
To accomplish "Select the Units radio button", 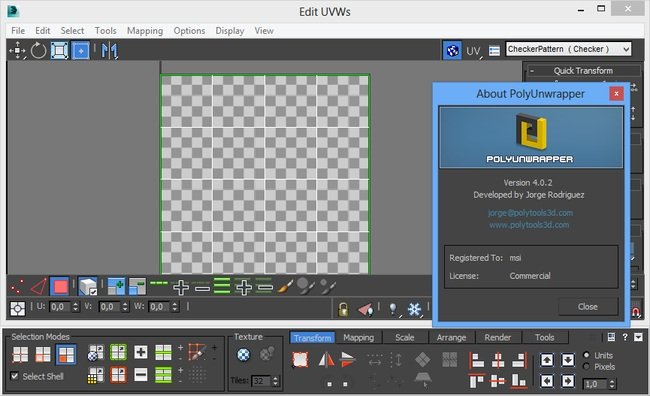I will pyautogui.click(x=586, y=355).
